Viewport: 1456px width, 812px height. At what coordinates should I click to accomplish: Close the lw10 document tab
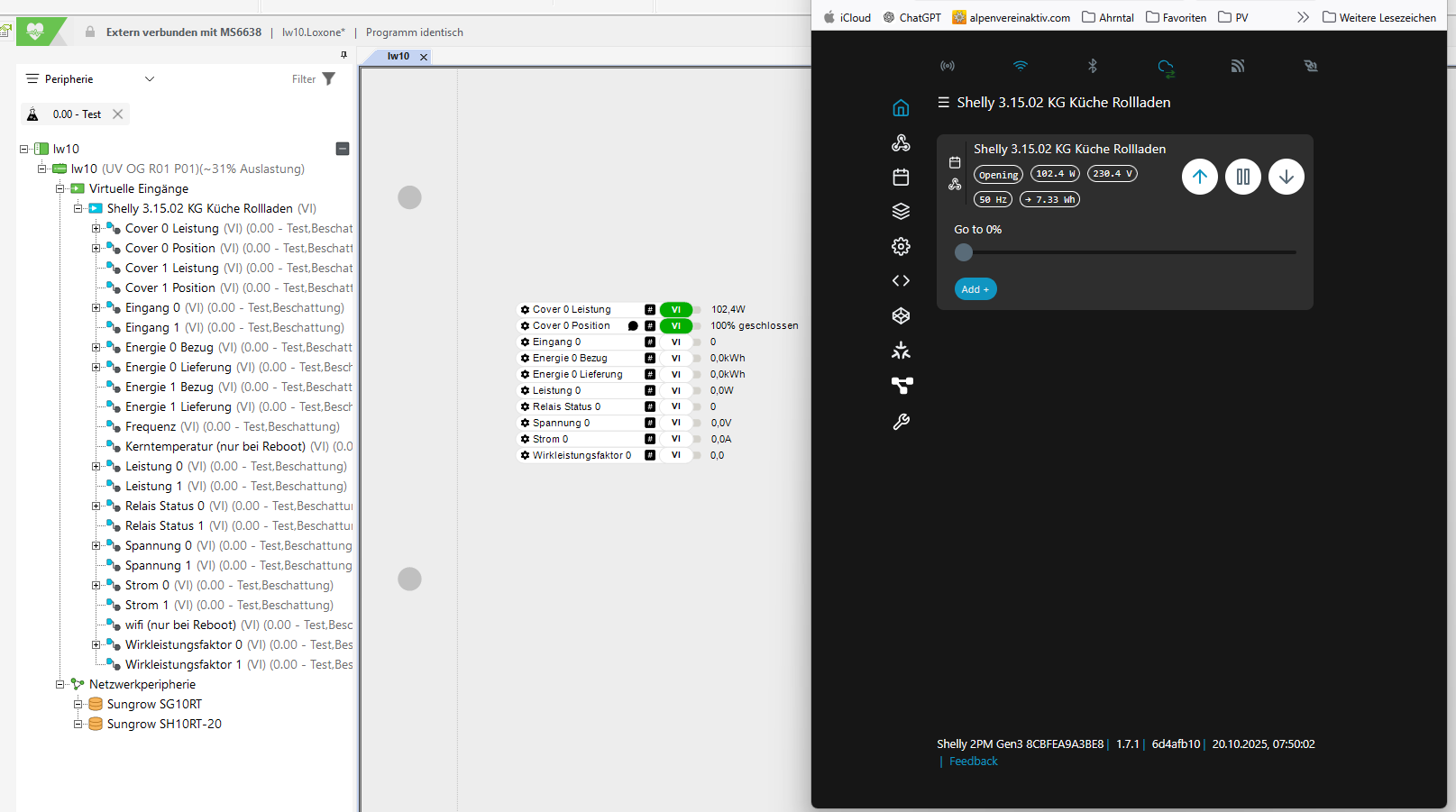click(x=424, y=57)
